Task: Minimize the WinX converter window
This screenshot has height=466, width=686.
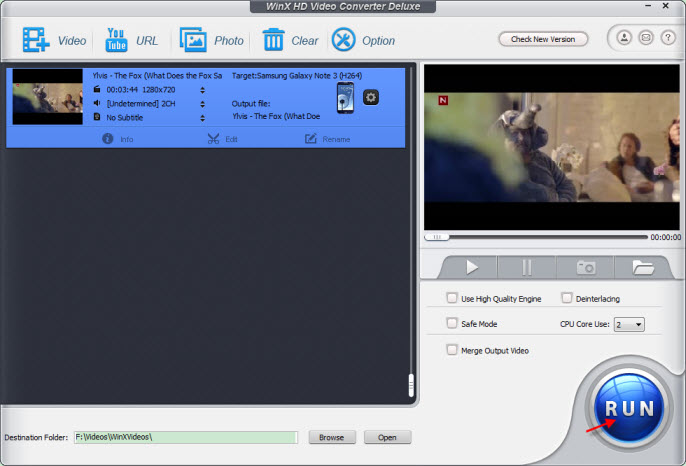Action: coord(648,6)
